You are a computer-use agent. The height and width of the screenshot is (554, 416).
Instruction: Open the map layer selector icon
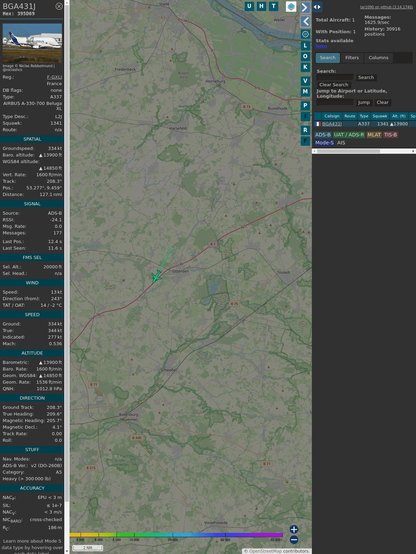[x=291, y=7]
